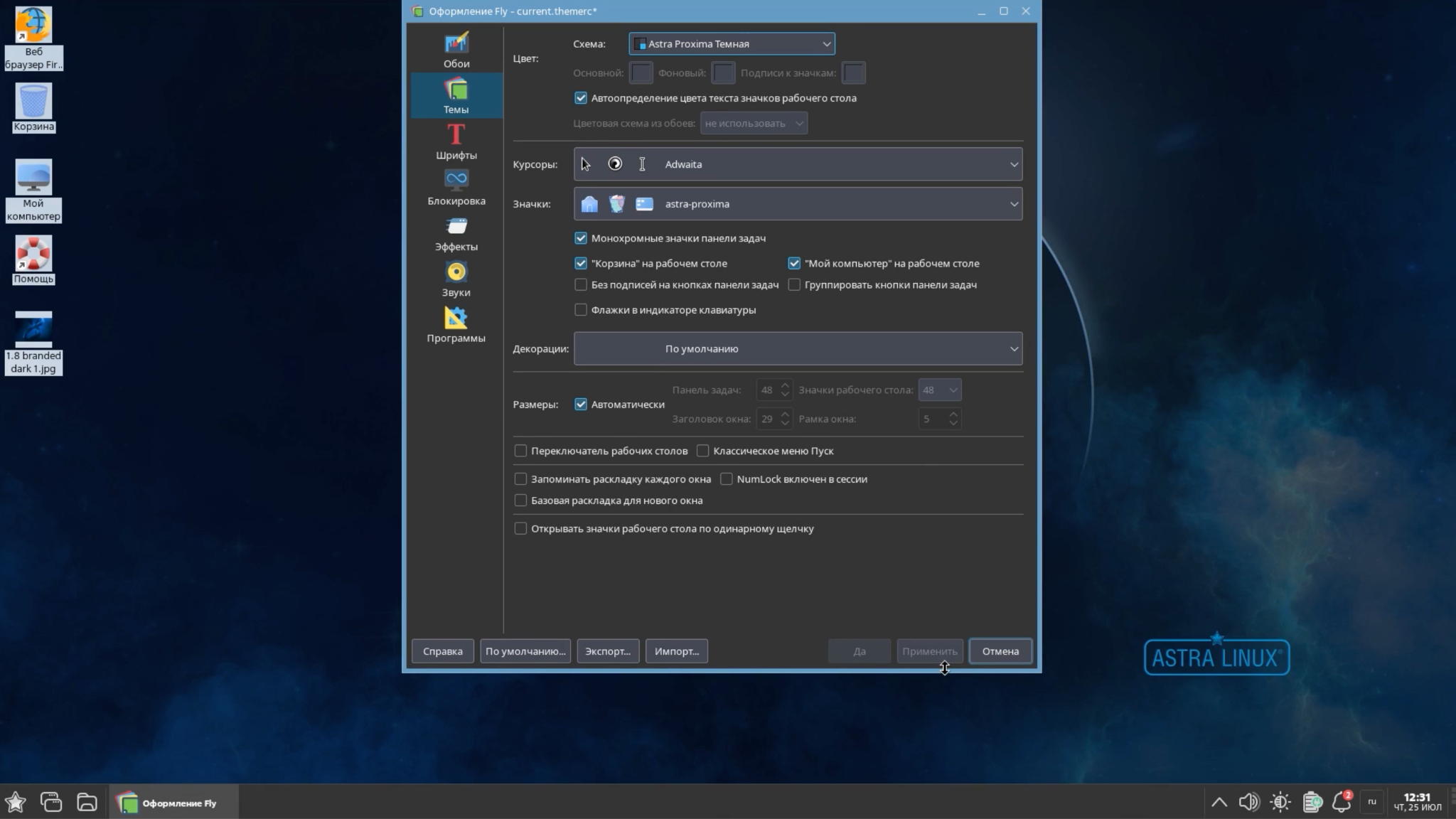Select the Шрифты fonts icon in sidebar
This screenshot has height=819, width=1456.
coord(456,134)
